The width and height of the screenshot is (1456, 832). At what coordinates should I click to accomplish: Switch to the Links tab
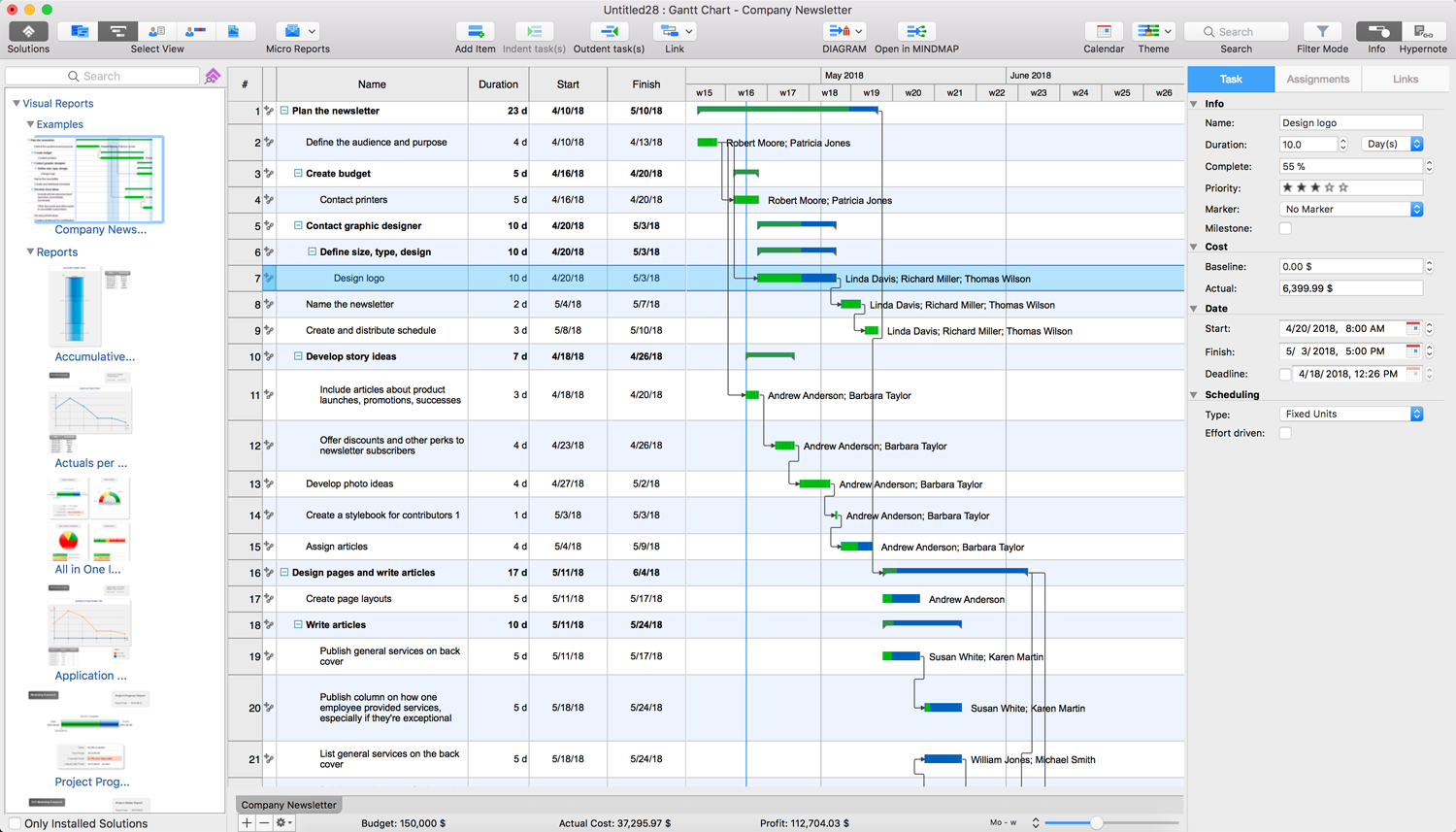point(1405,80)
